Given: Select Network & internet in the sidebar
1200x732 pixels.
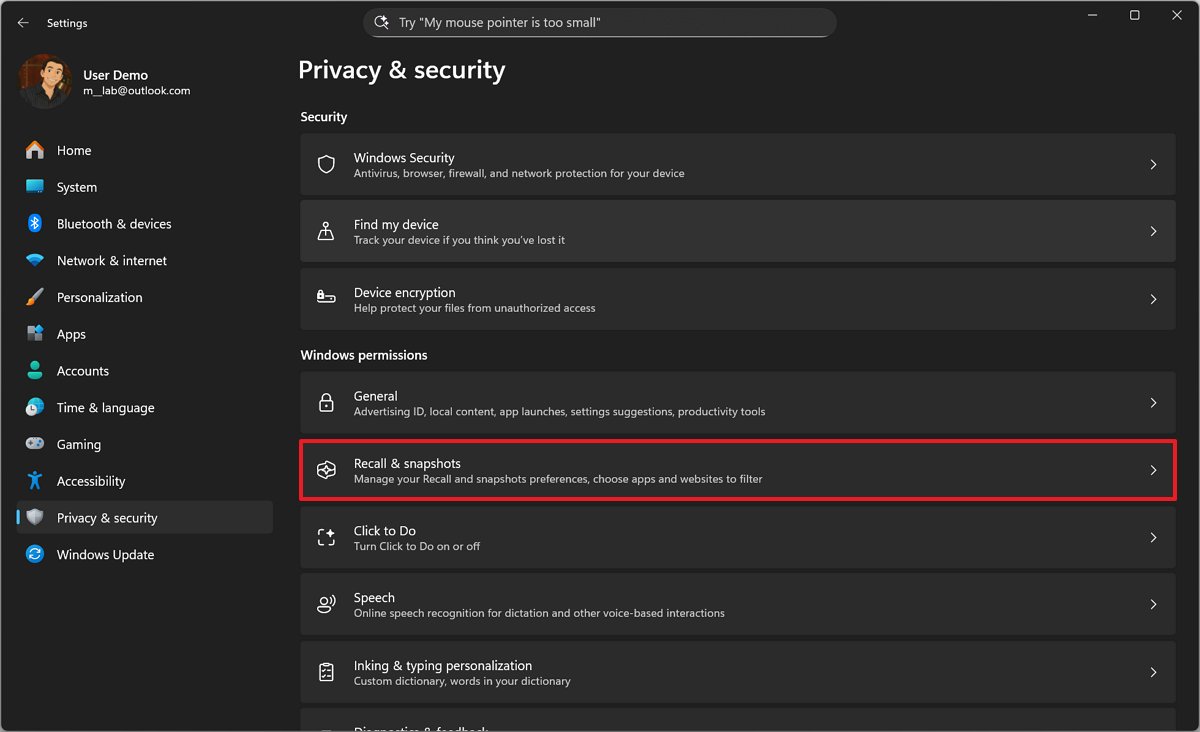Looking at the screenshot, I should click(x=112, y=261).
